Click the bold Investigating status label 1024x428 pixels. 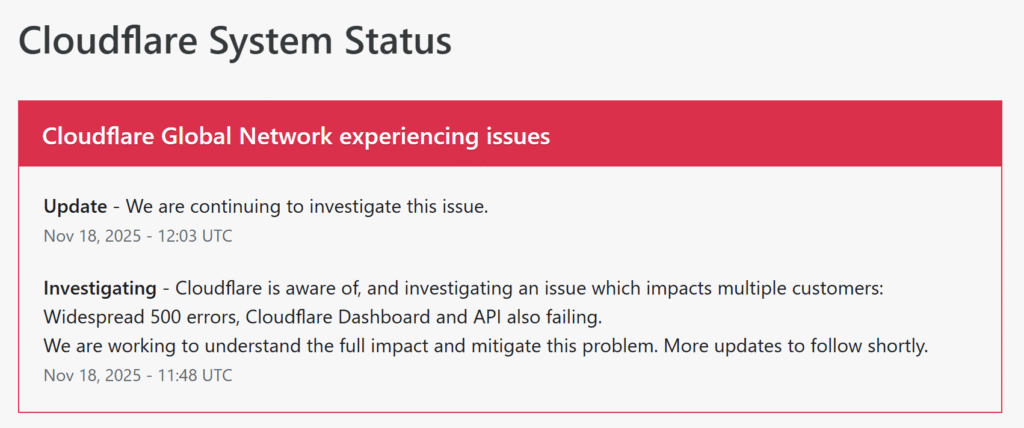100,289
